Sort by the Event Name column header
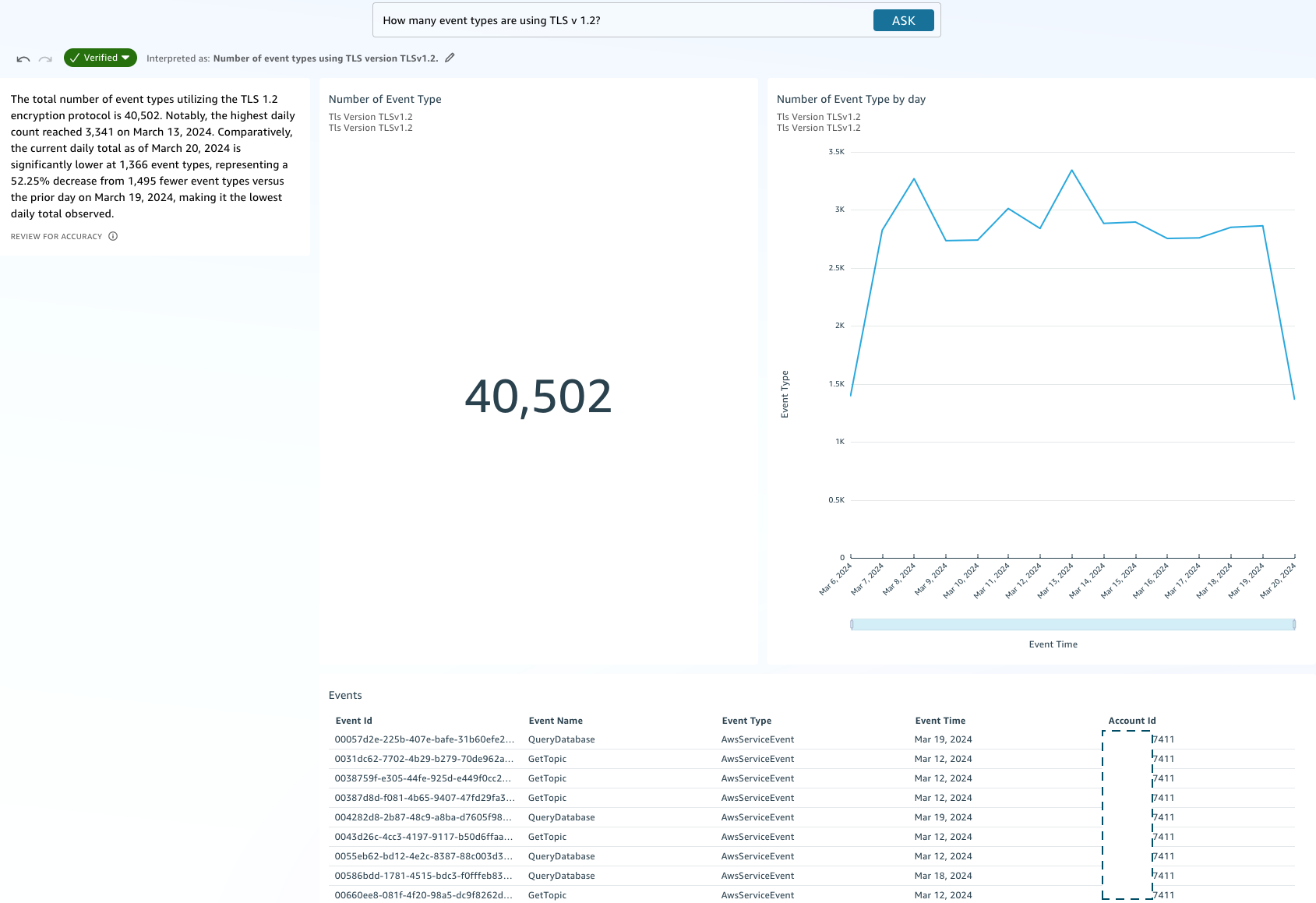The width and height of the screenshot is (1316, 903). 556,721
